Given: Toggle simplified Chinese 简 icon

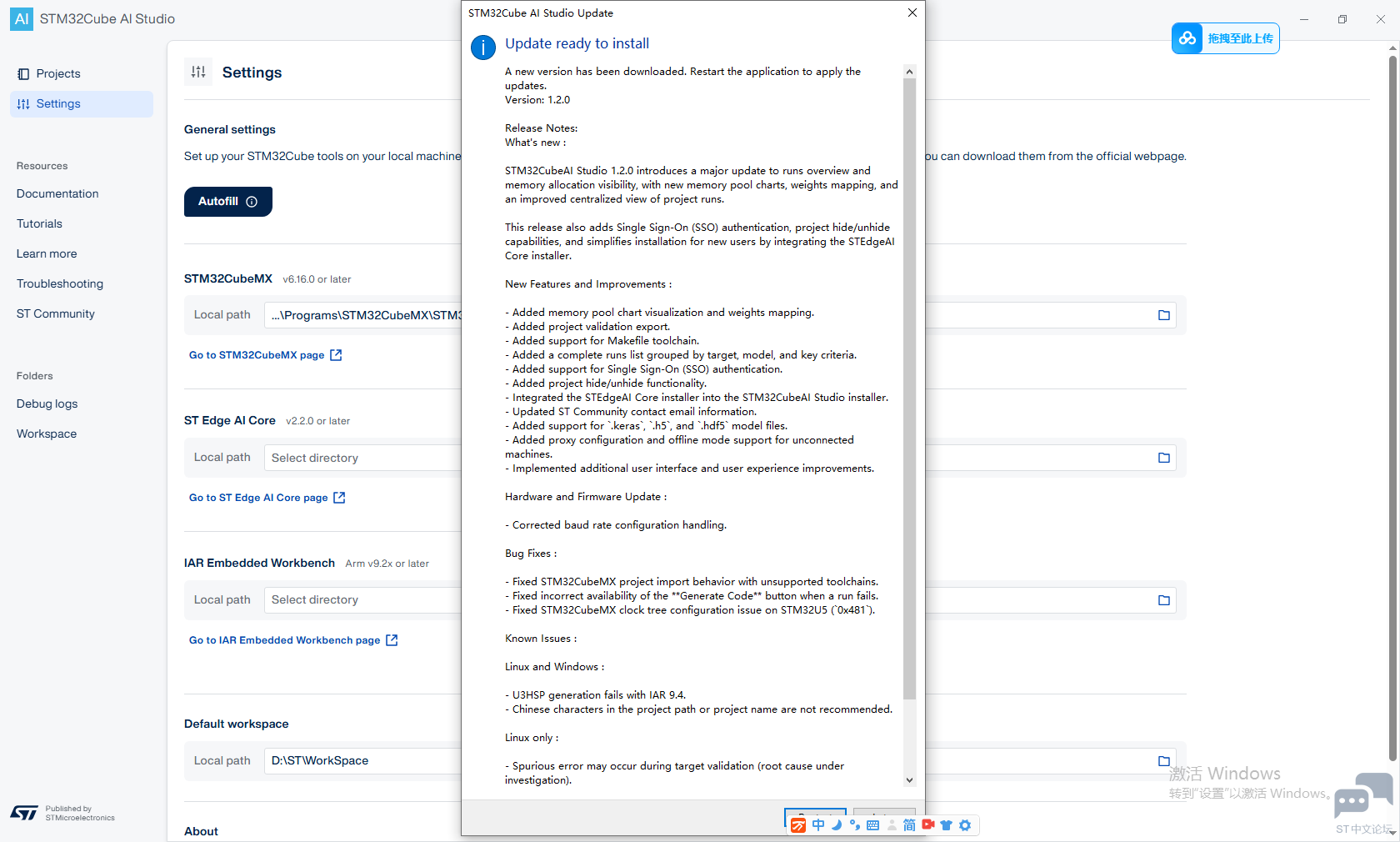Looking at the screenshot, I should [909, 825].
